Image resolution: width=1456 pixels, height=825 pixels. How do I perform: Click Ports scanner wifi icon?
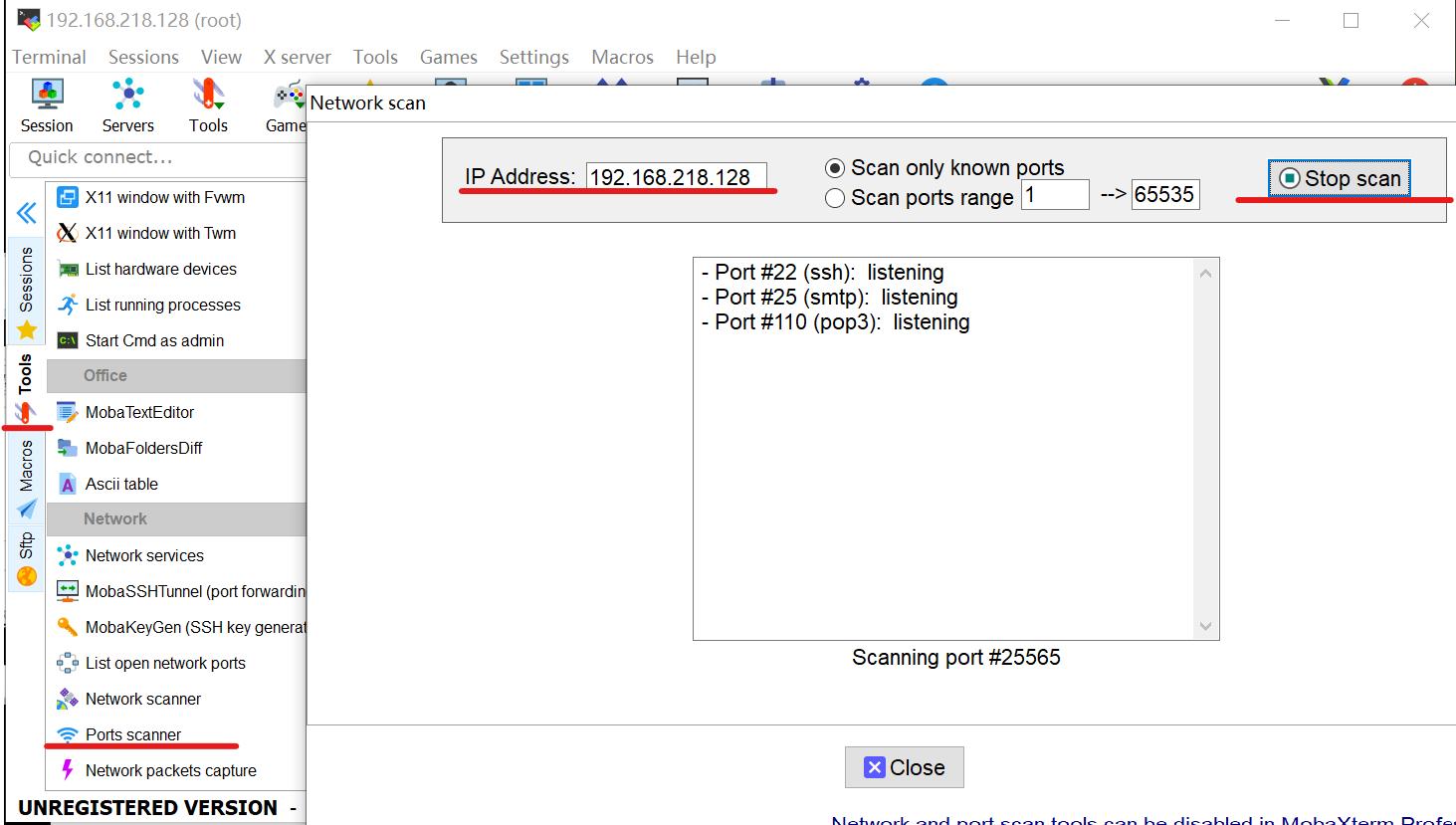click(67, 734)
